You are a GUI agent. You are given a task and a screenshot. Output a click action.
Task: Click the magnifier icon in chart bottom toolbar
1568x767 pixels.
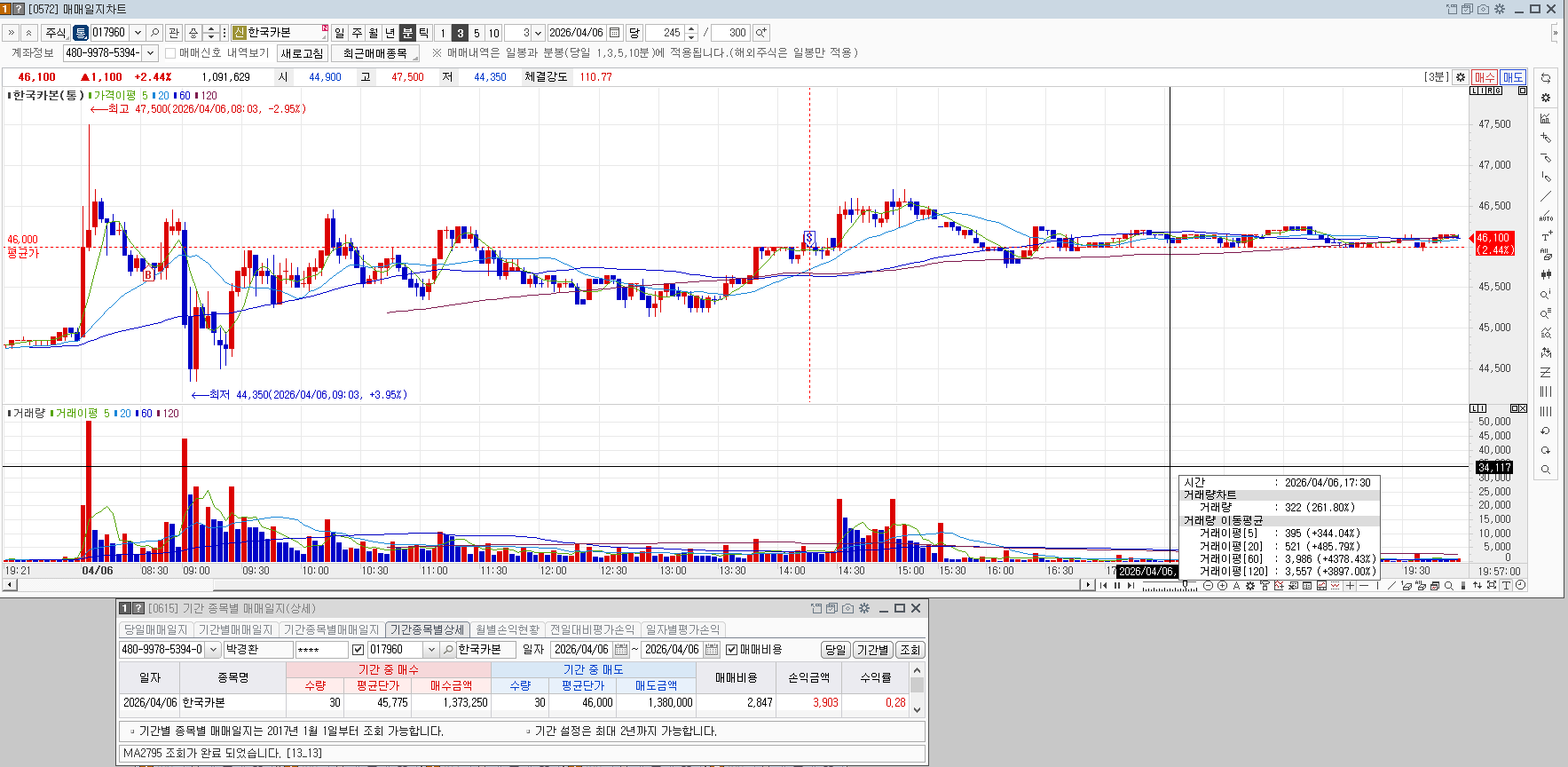pos(1448,586)
